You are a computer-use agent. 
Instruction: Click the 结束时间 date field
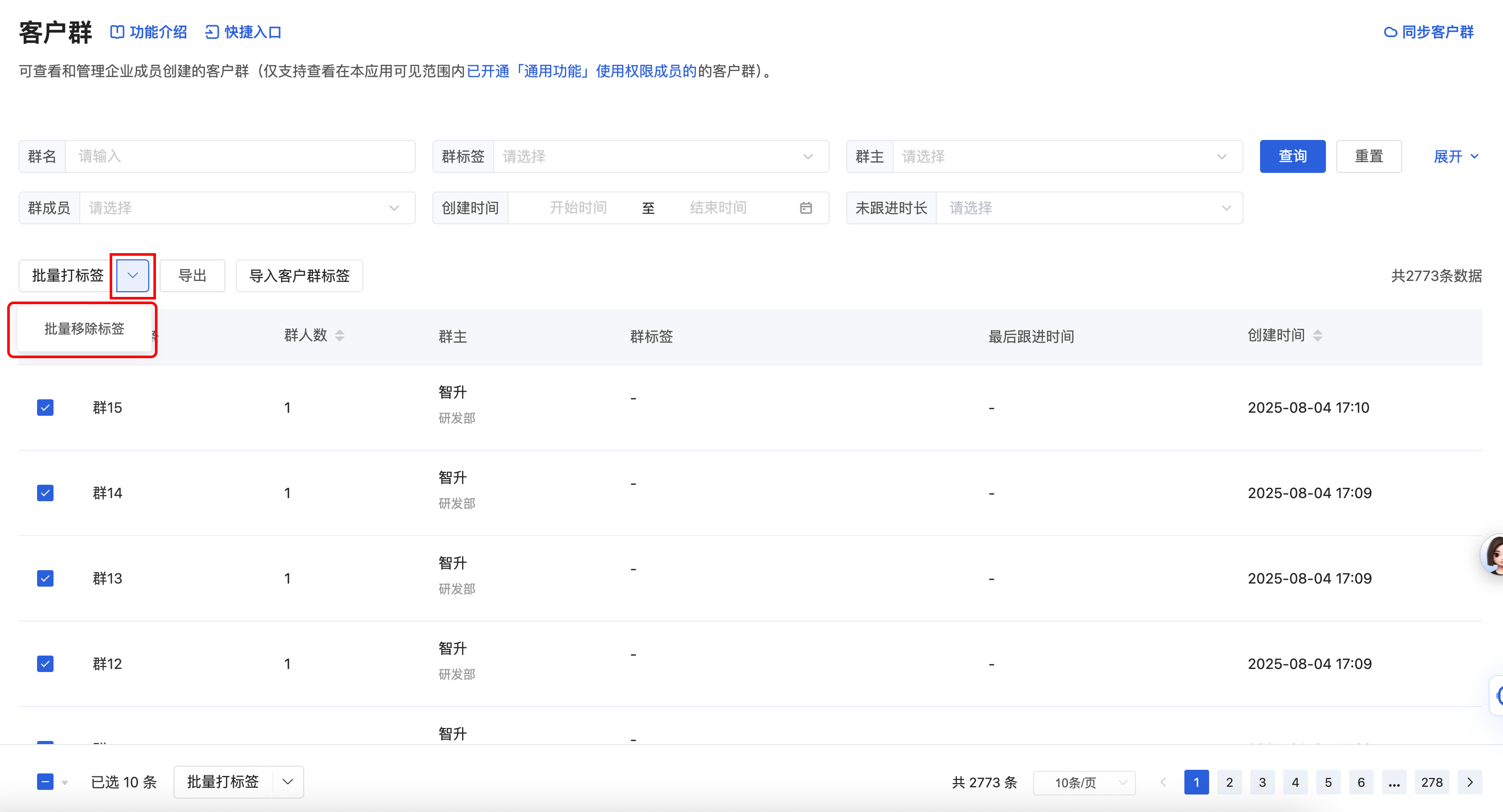click(718, 208)
